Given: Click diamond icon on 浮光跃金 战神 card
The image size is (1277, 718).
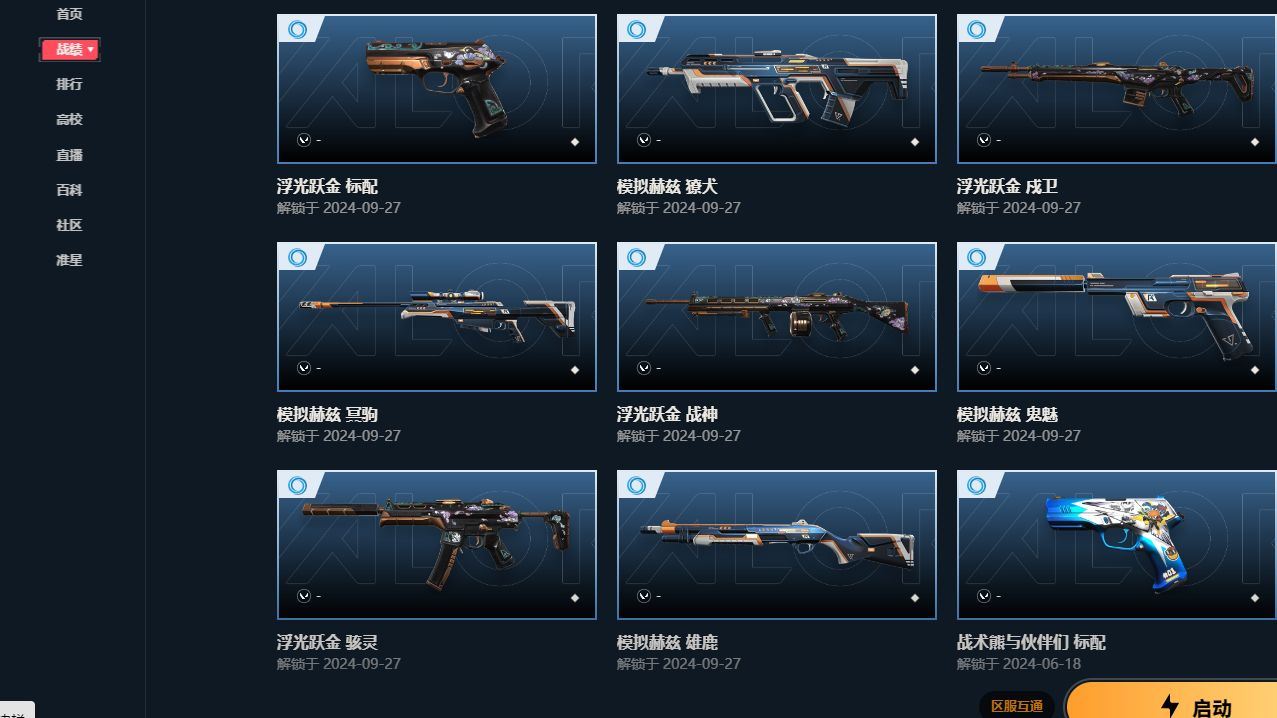Looking at the screenshot, I should [915, 370].
